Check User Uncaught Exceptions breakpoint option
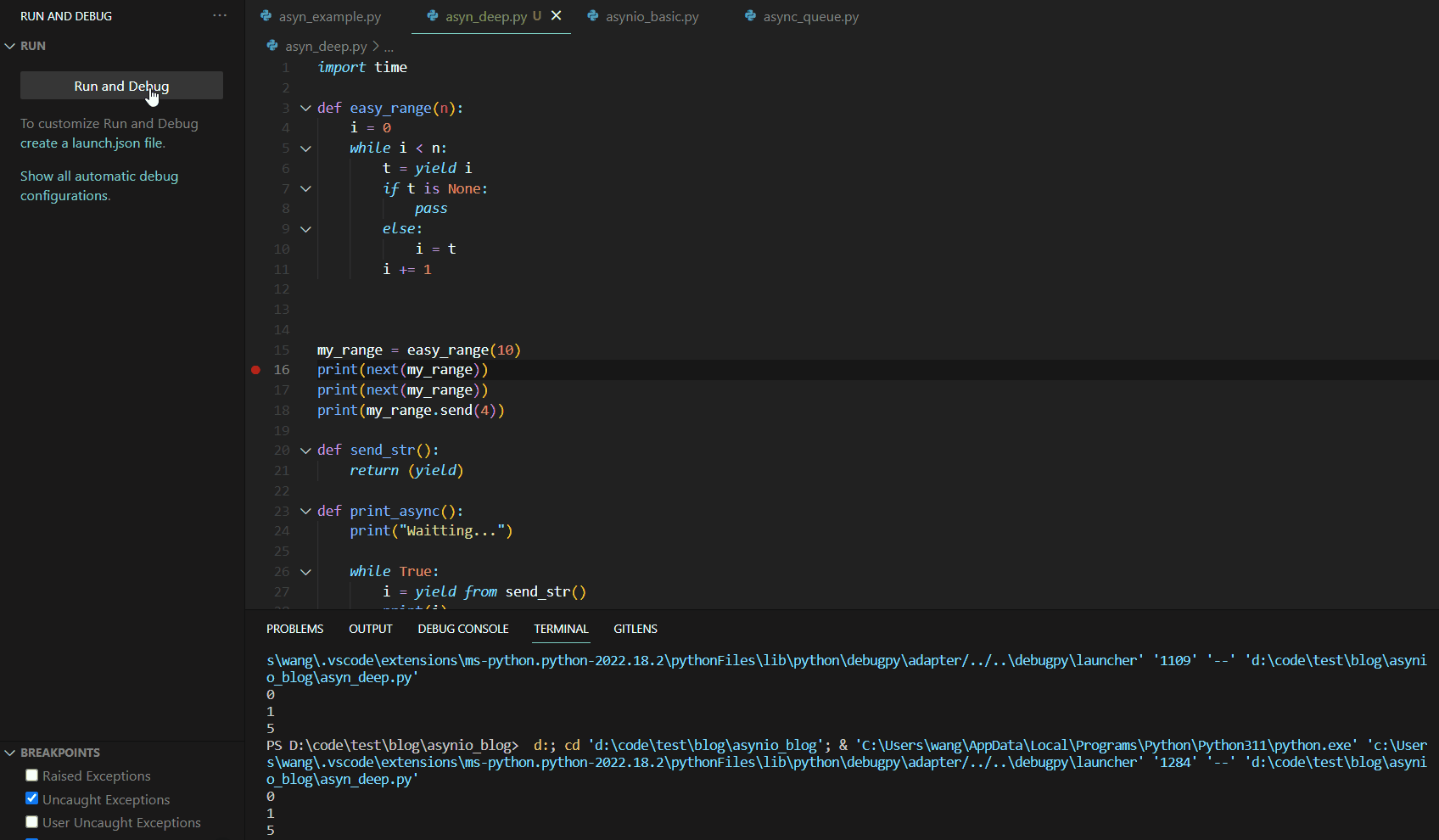 tap(31, 821)
